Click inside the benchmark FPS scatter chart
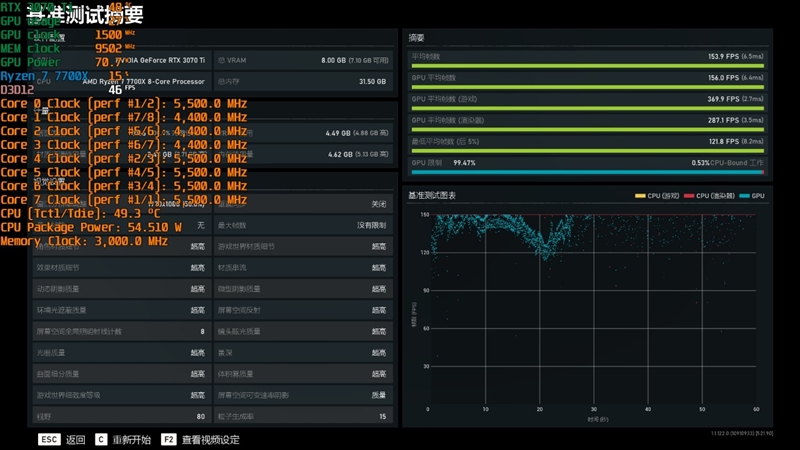This screenshot has width=800, height=450. click(x=592, y=309)
